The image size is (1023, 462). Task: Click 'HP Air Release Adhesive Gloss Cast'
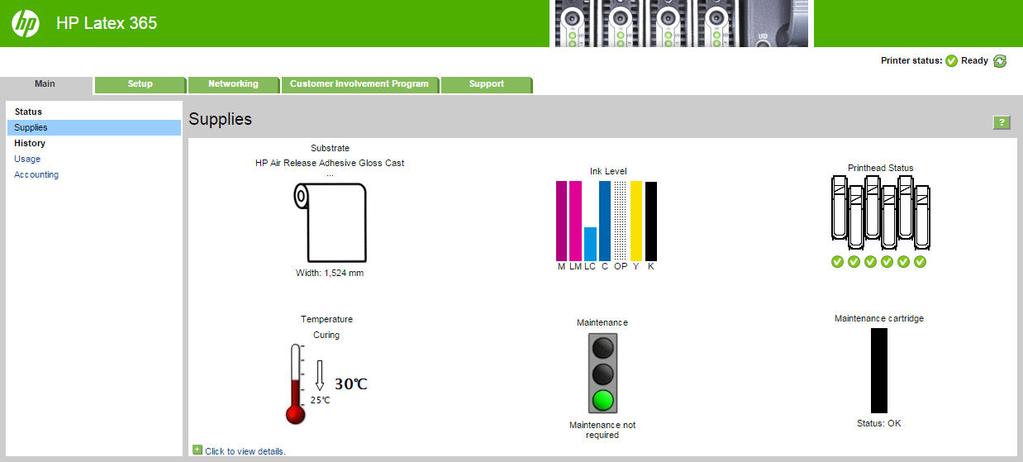(x=329, y=163)
